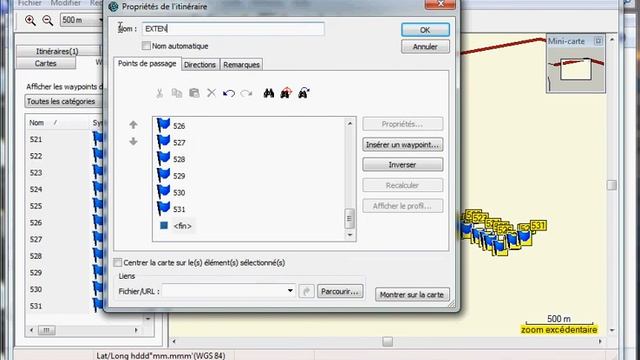Click the left panel horizontal scrollbar thumb

[47, 330]
